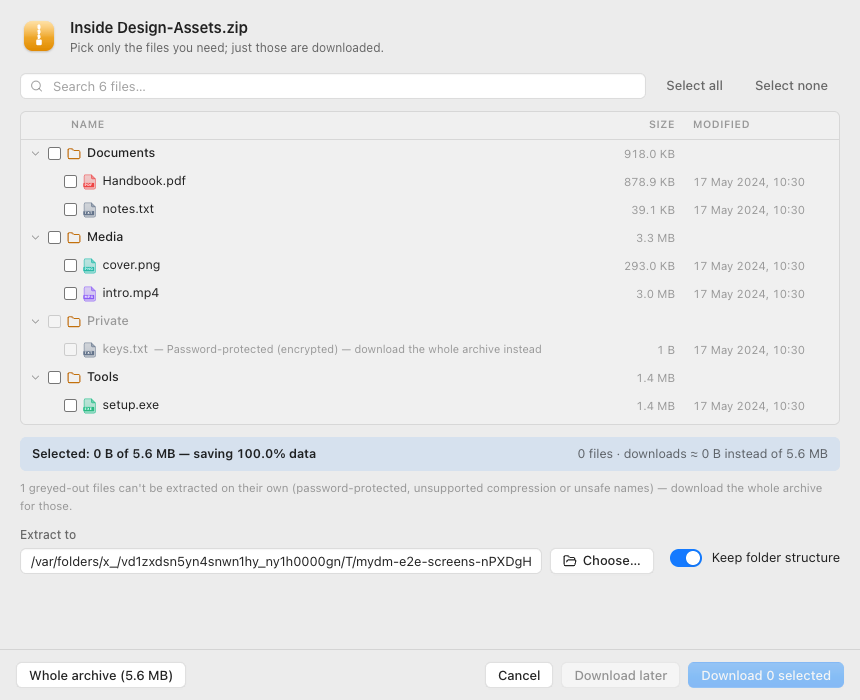Focus the Search 6 files field
The height and width of the screenshot is (700, 860).
point(333,86)
